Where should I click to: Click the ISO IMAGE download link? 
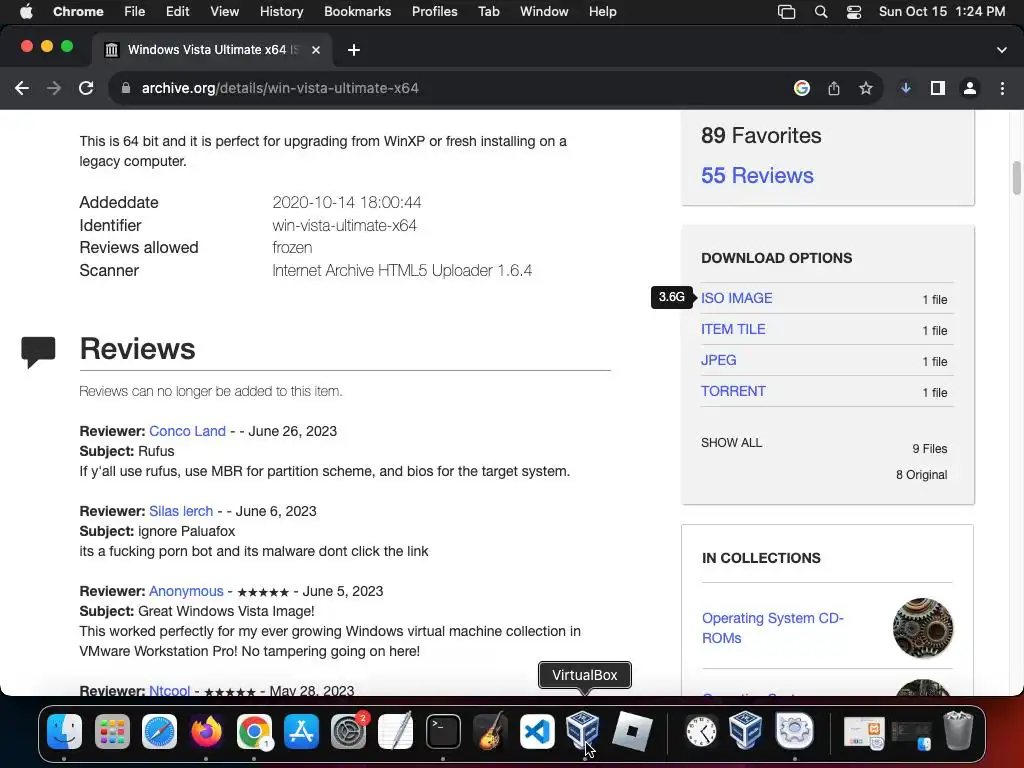736,298
